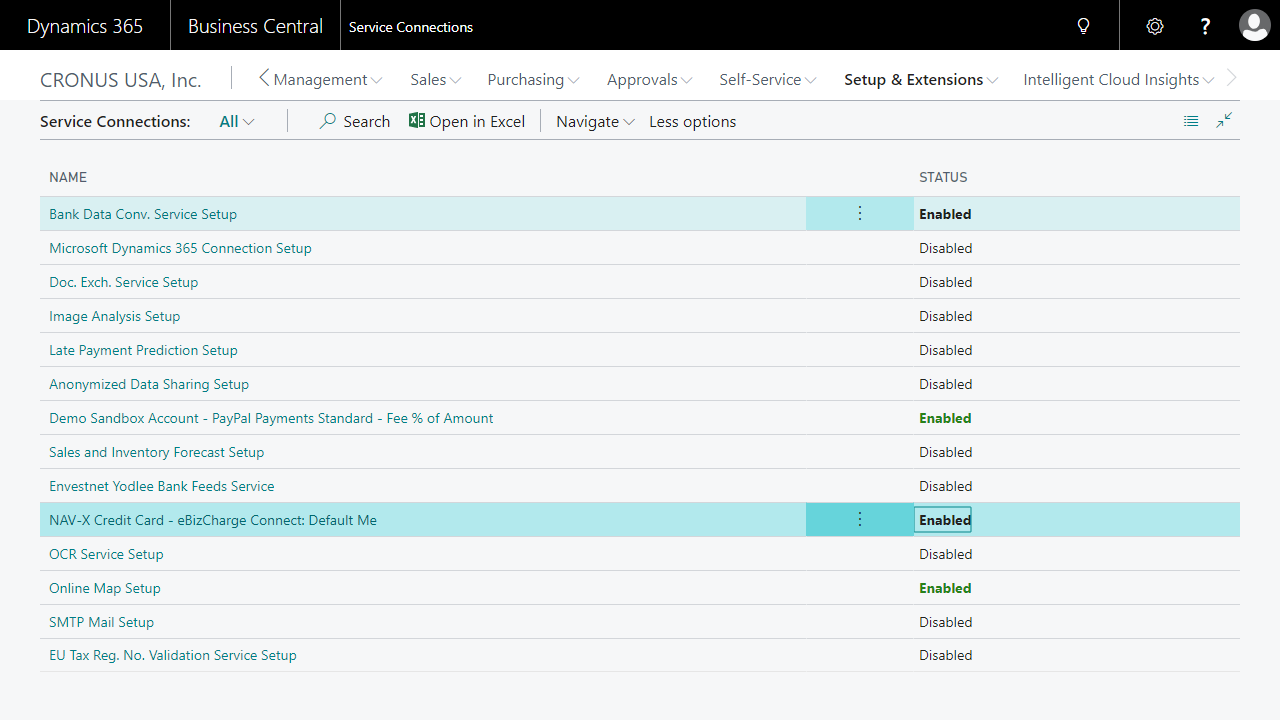Click Disabled status of Late Payment Prediction Setup

pos(945,350)
